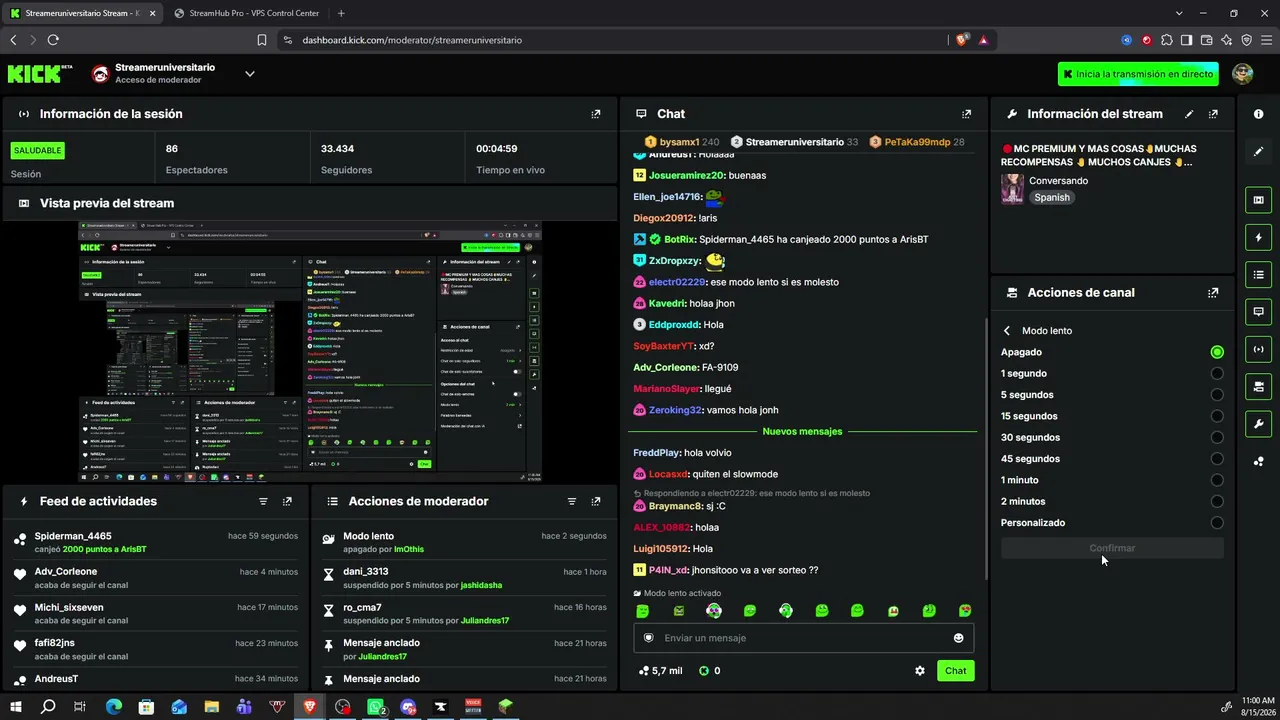Open Discord from the taskbar
Viewport: 1280px width, 720px height.
(x=408, y=707)
